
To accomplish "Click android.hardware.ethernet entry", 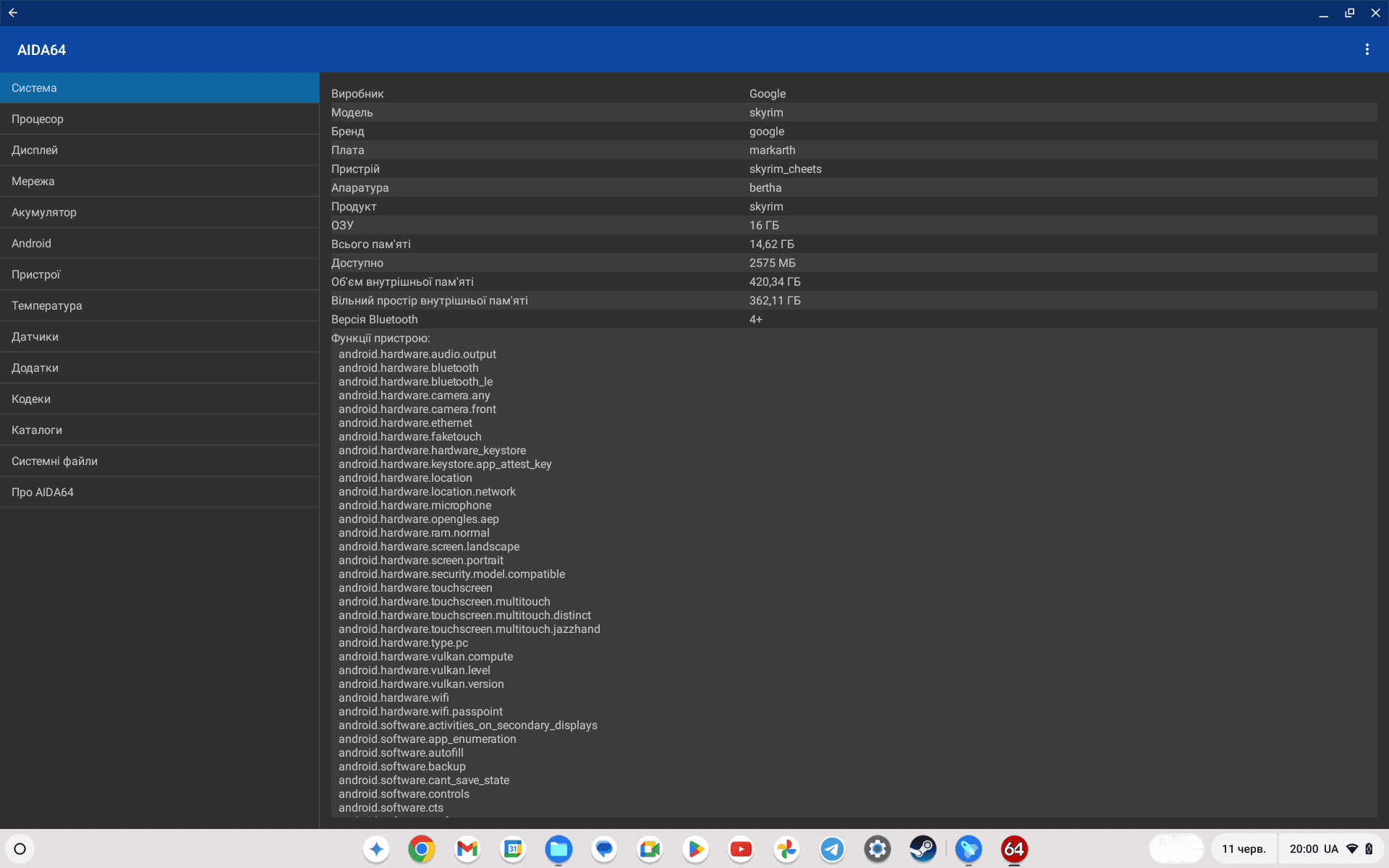I will click(x=405, y=422).
